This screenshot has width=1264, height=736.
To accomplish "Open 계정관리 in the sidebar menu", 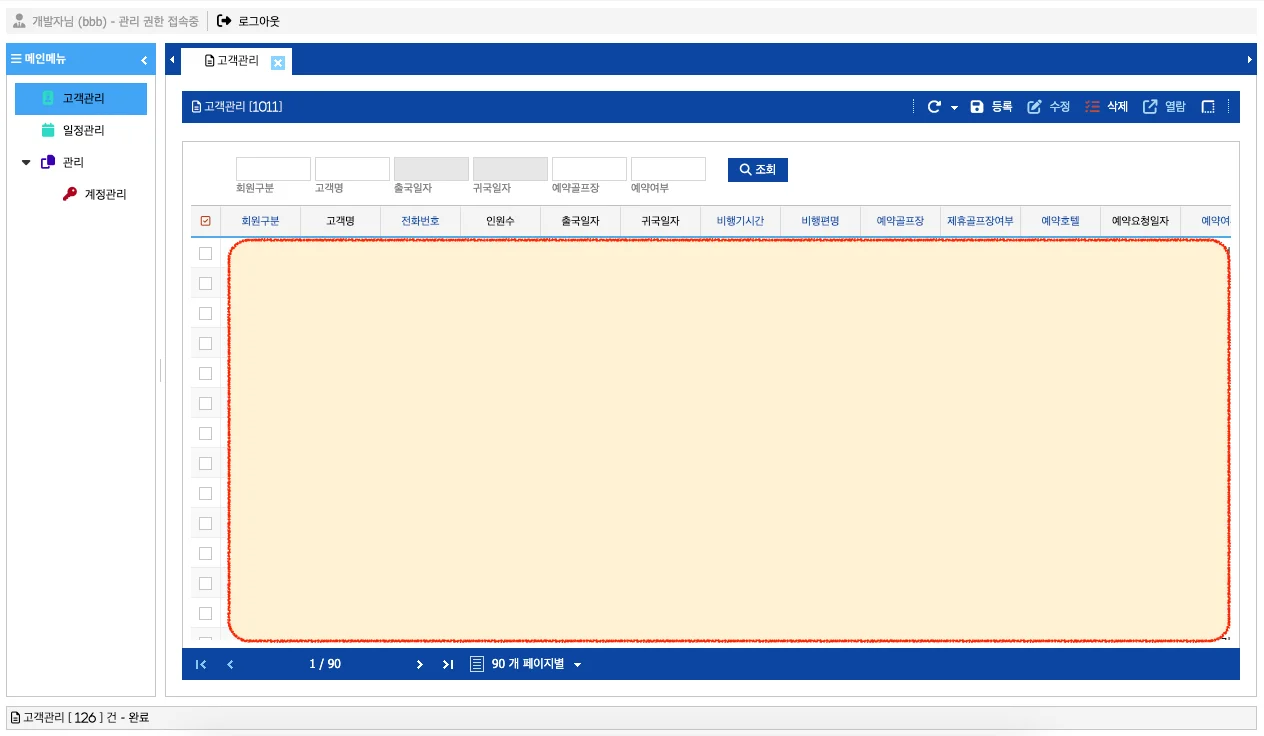I will (105, 195).
